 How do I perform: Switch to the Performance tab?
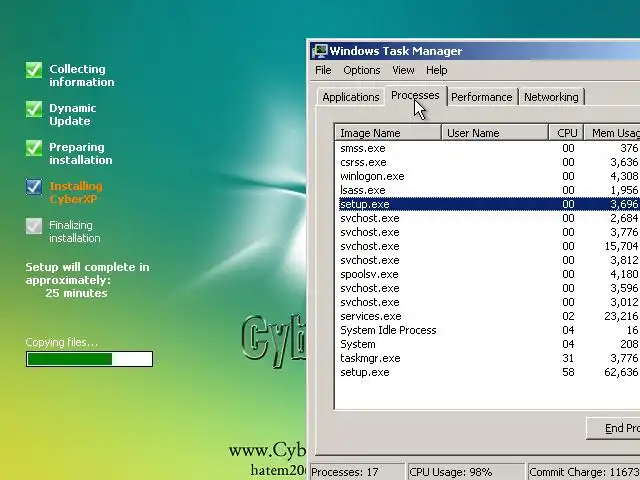click(x=482, y=97)
